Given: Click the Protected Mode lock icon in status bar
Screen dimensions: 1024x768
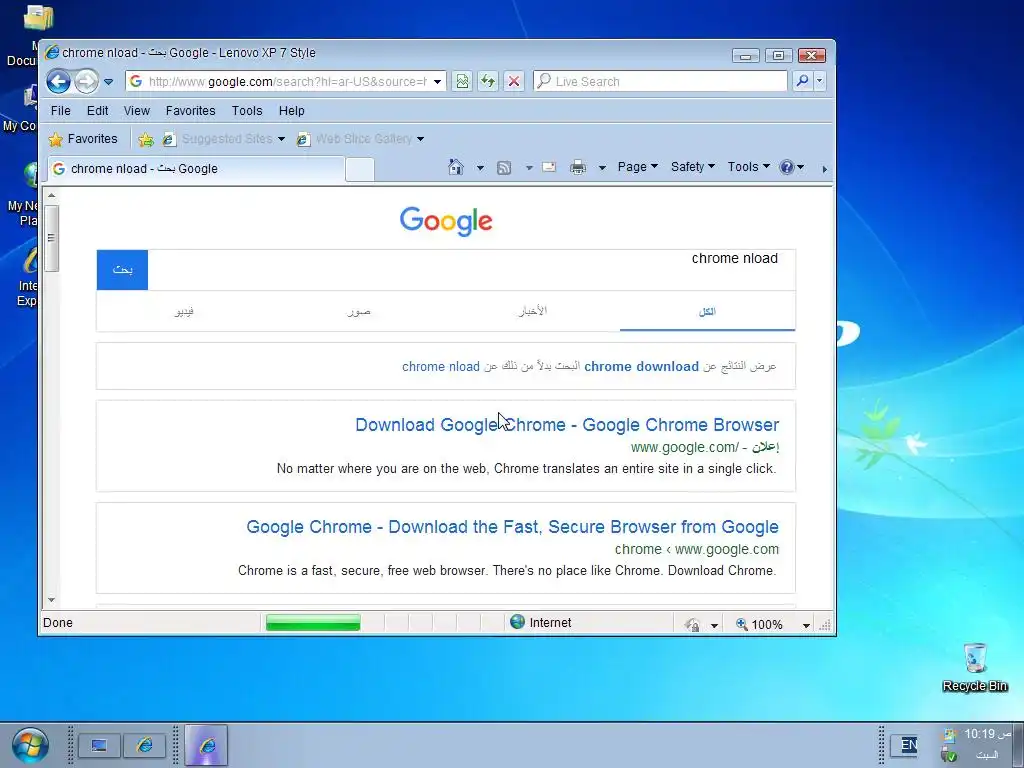Looking at the screenshot, I should click(x=692, y=625).
